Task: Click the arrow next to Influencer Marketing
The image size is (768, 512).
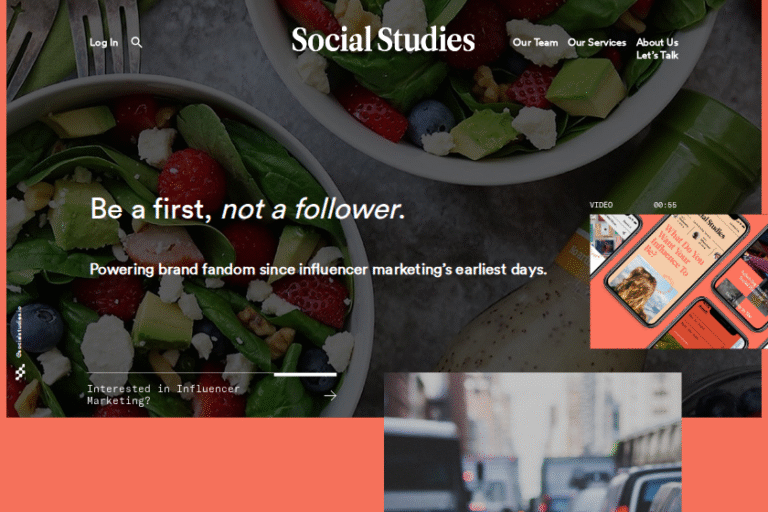Action: [x=330, y=395]
